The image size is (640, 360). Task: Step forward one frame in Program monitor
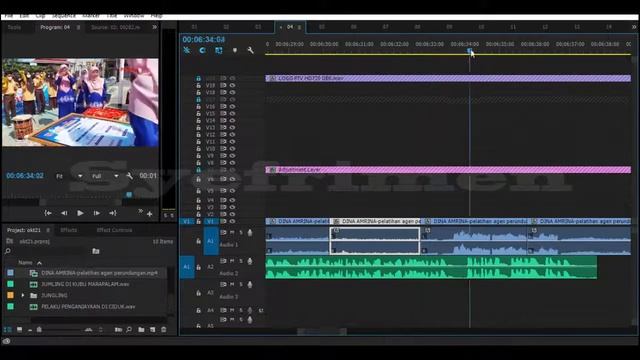pyautogui.click(x=96, y=213)
